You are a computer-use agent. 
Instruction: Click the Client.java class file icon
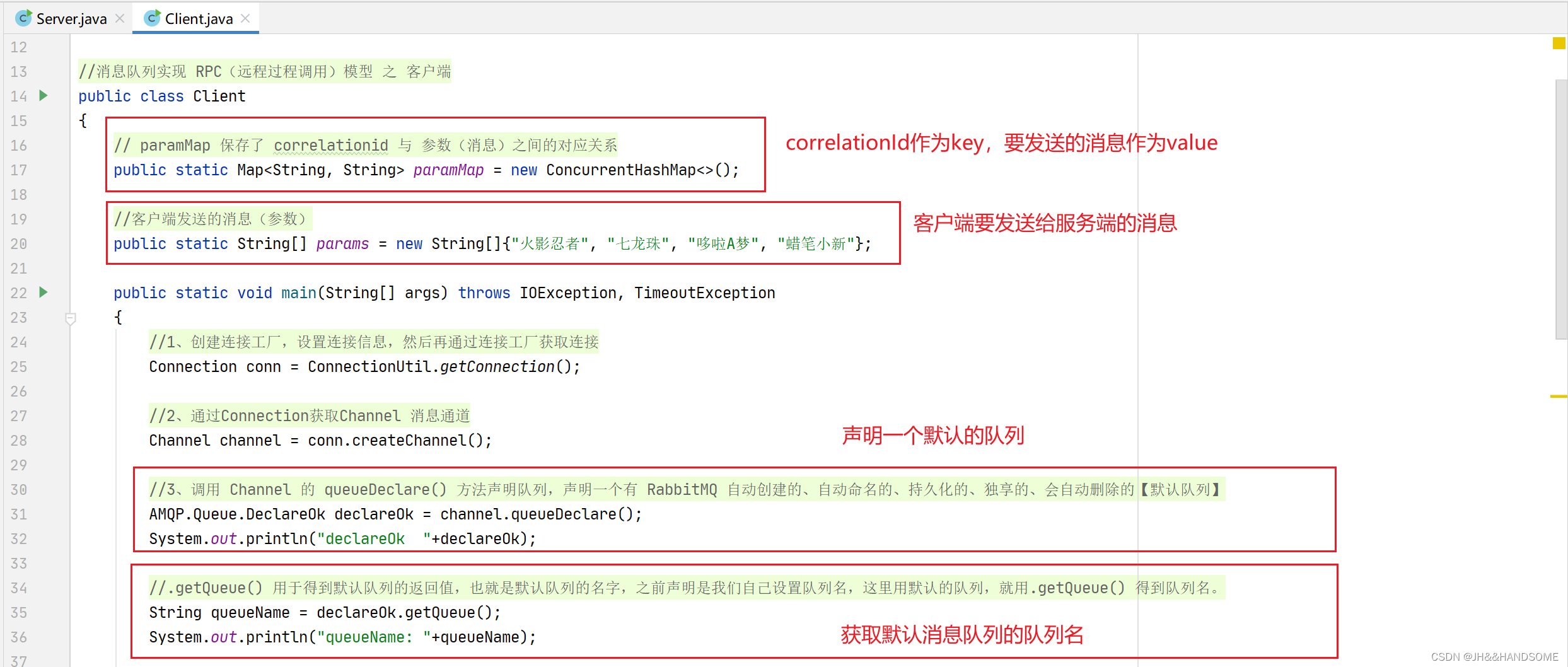[x=153, y=18]
